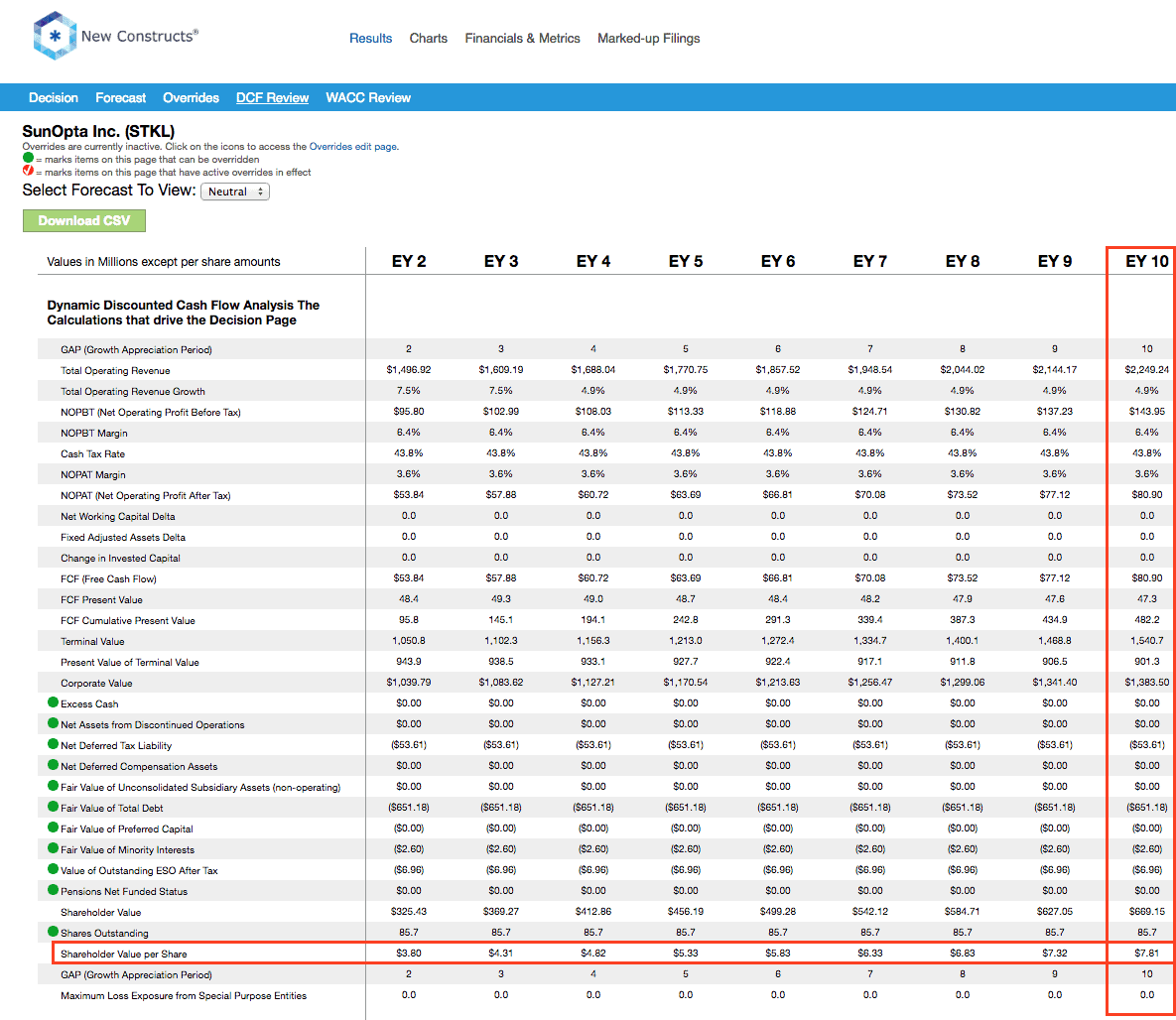Click override icon for Unconsolidated Subsidiary Assets
1176x1020 pixels.
53,786
